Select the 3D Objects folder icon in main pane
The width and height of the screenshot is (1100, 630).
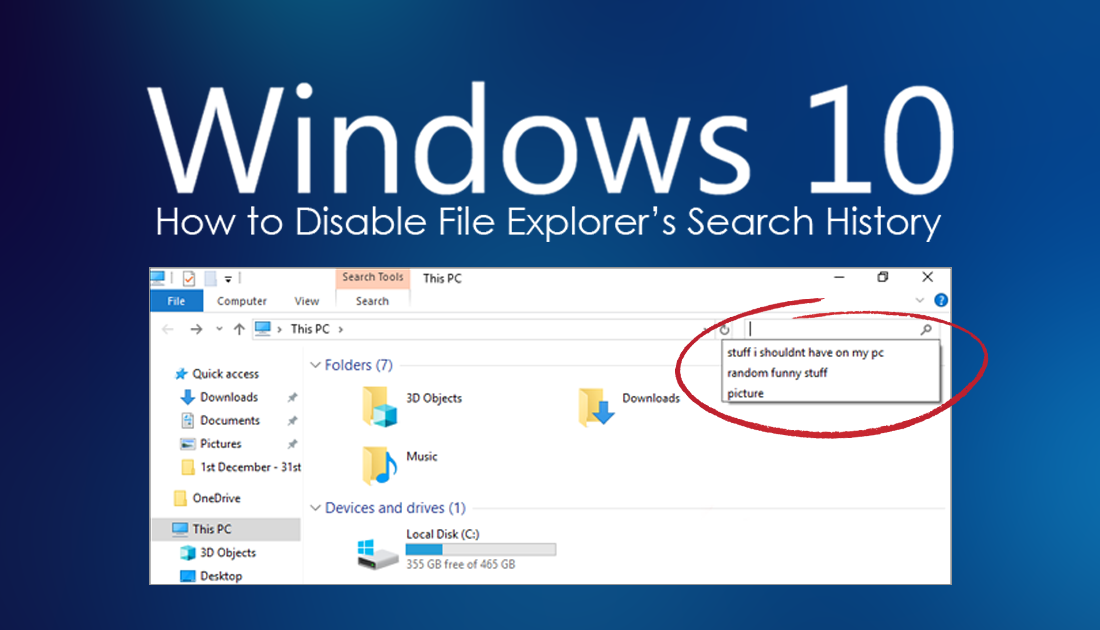(380, 406)
